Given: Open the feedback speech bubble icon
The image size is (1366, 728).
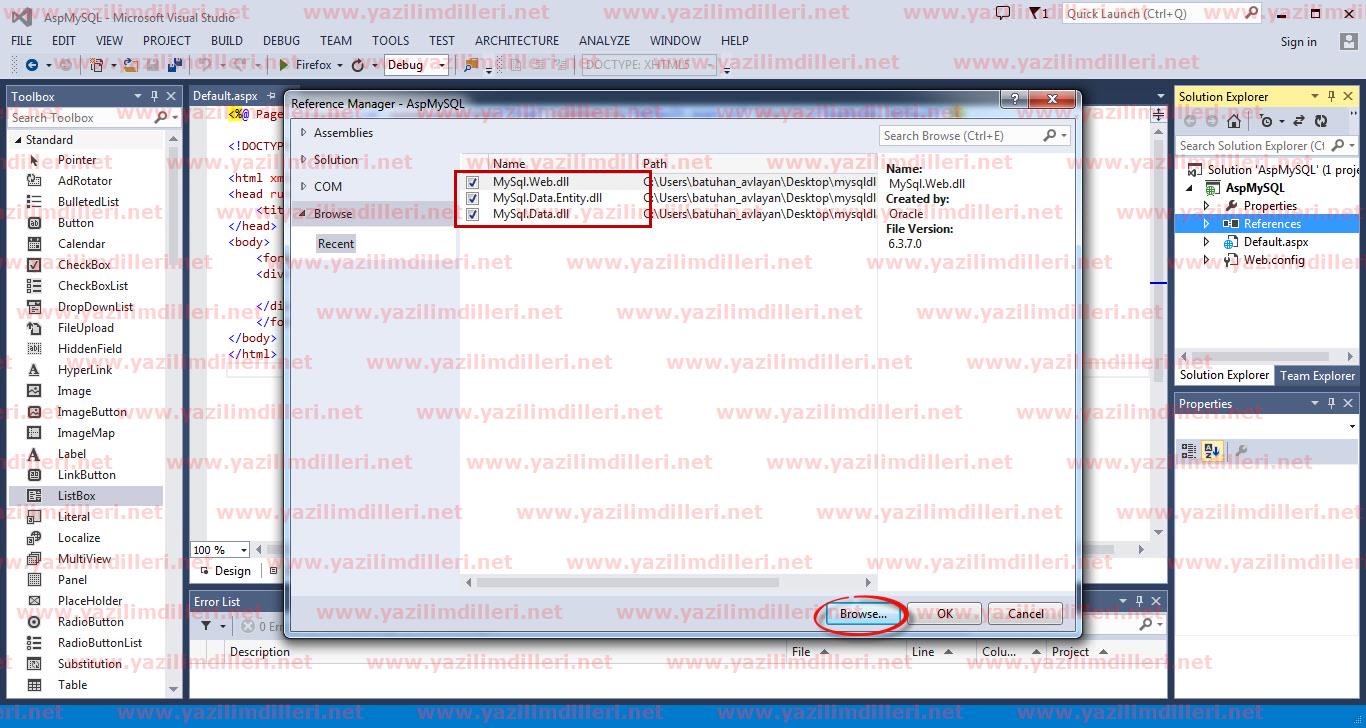Looking at the screenshot, I should pos(1003,14).
